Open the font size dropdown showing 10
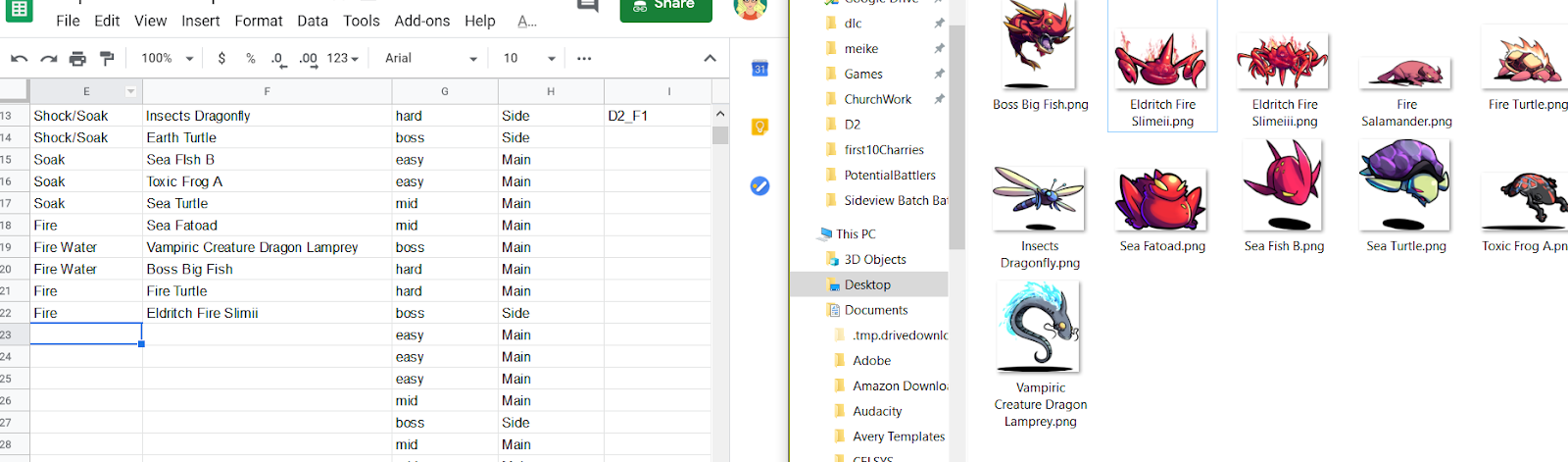This screenshot has width=1568, height=462. (x=529, y=59)
